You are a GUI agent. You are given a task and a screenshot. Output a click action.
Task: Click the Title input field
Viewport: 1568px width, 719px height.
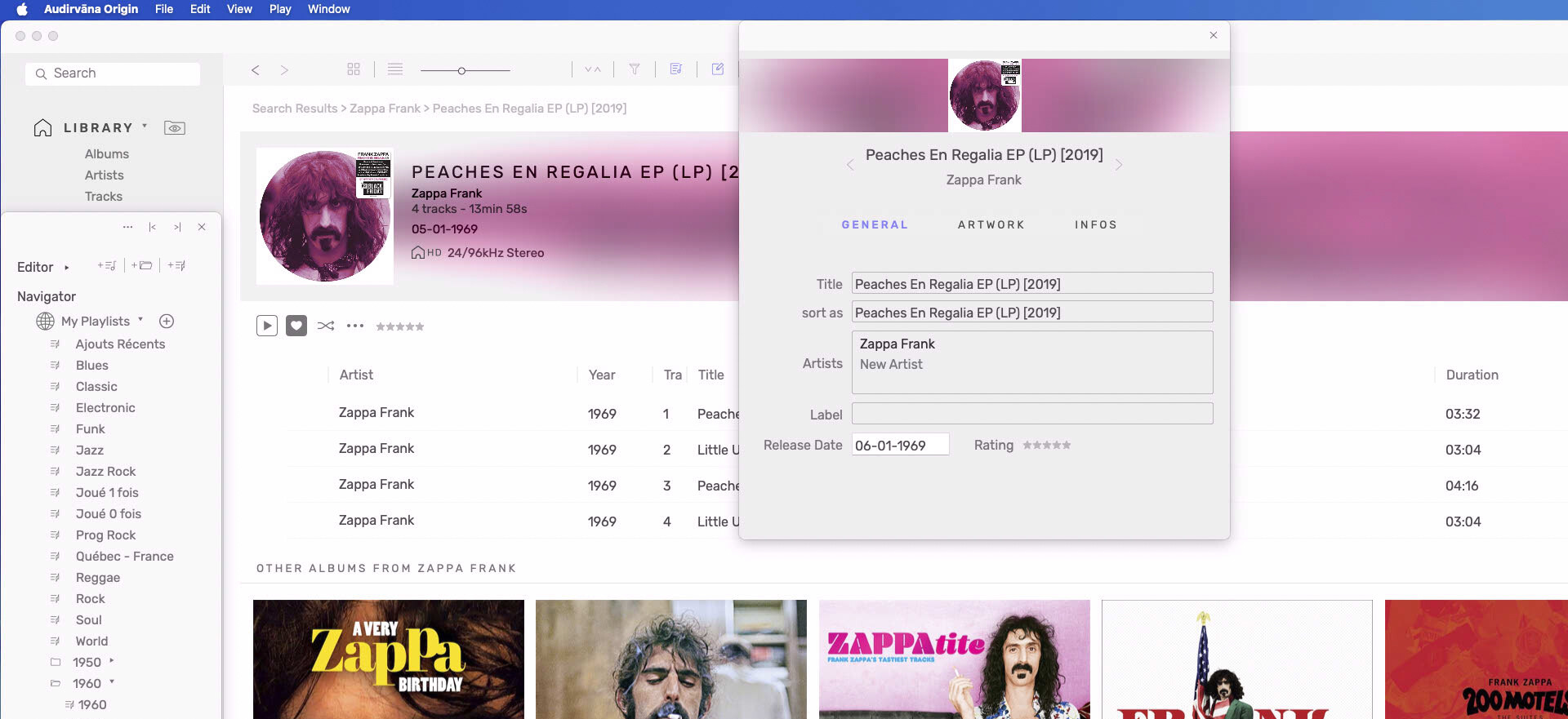click(1032, 283)
